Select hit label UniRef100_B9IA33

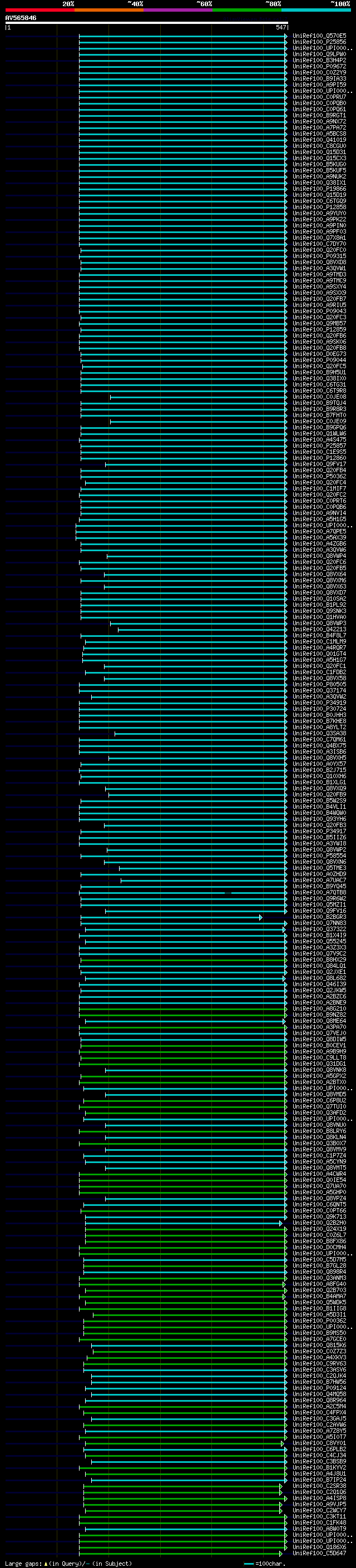(x=319, y=78)
